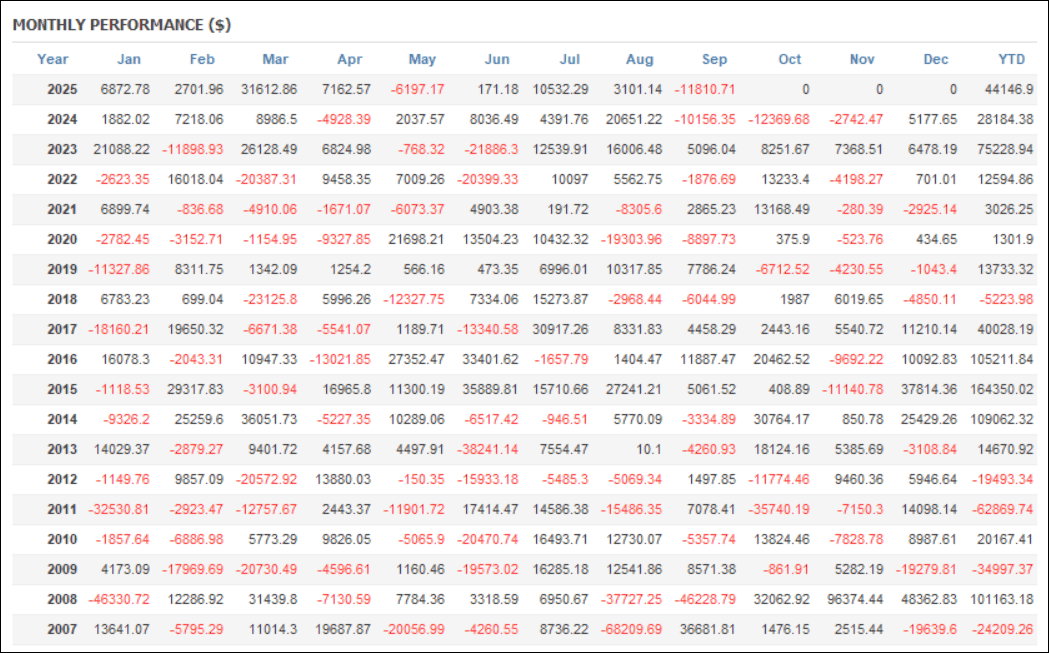This screenshot has height=653, width=1049.
Task: Select the Mar column header
Action: [x=275, y=59]
